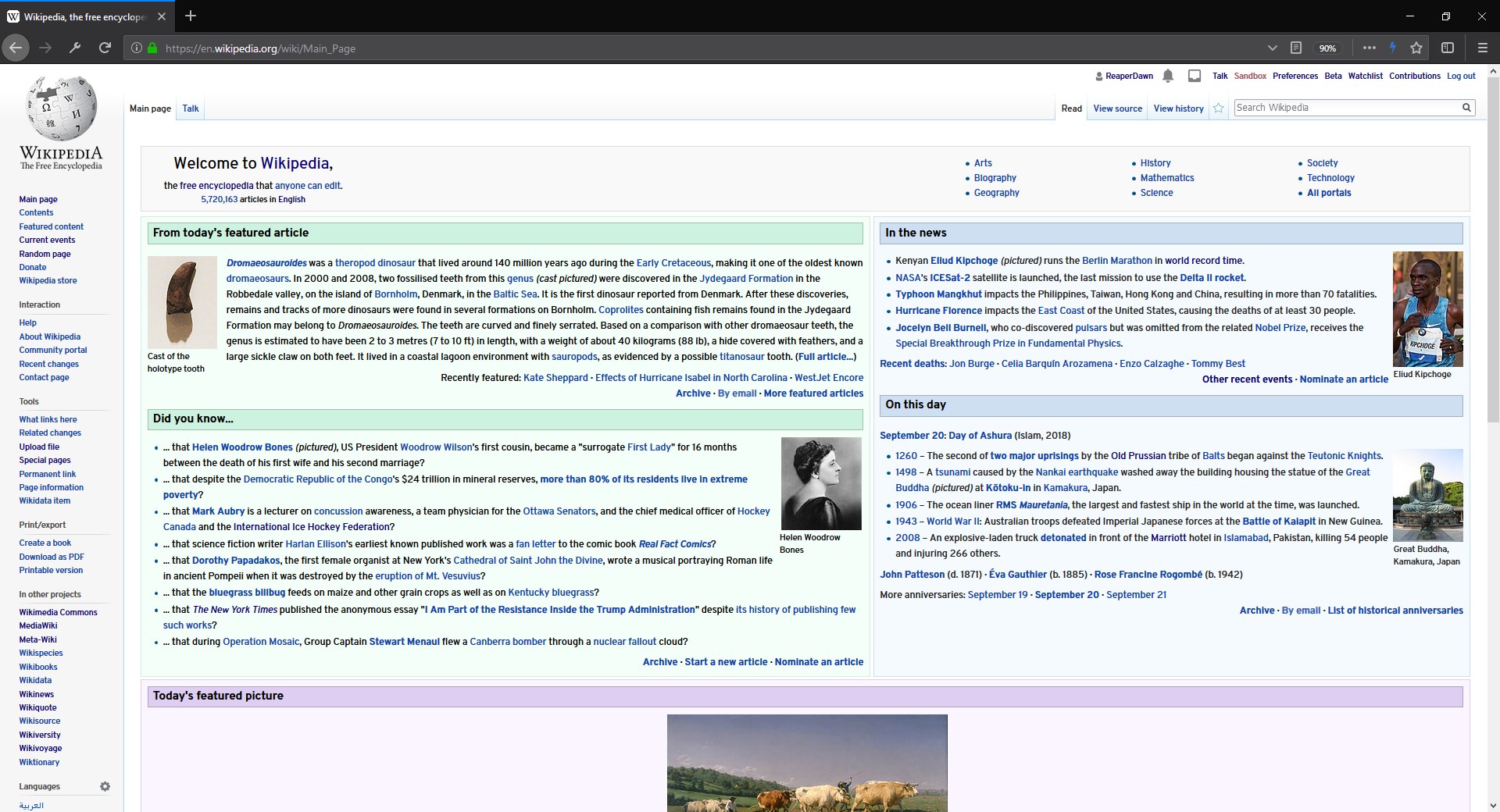The image size is (1500, 812).
Task: Click the search magnifier in Wikipedia's search box
Action: (x=1466, y=108)
